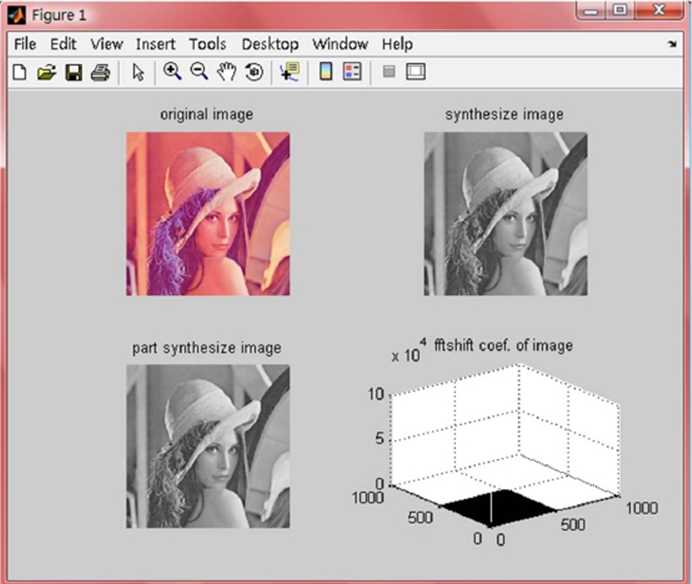Open the Help menu
Viewport: 692px width, 584px height.
[398, 44]
